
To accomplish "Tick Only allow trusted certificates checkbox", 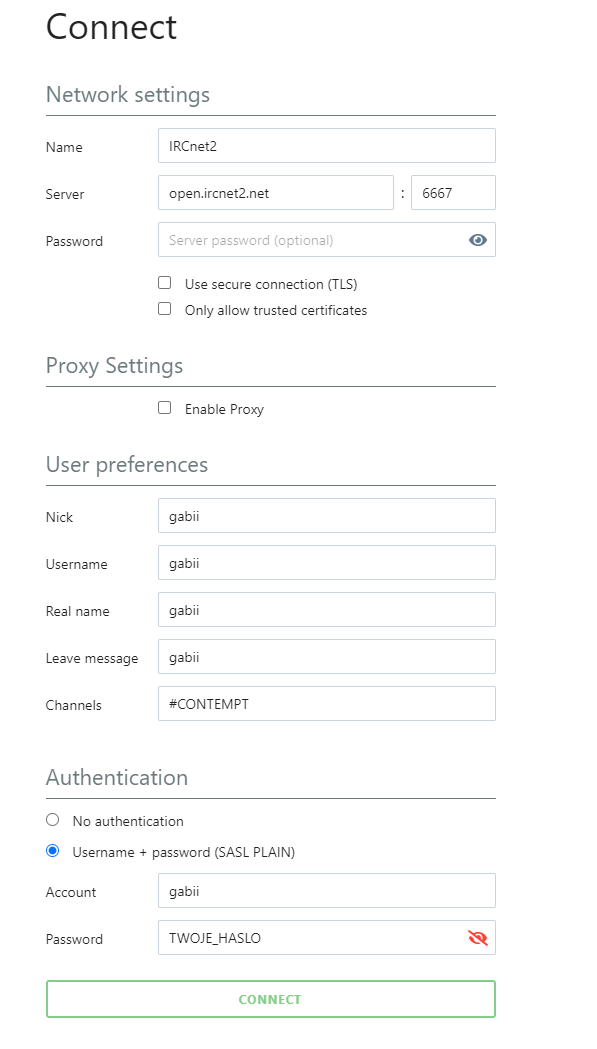I will coord(165,309).
